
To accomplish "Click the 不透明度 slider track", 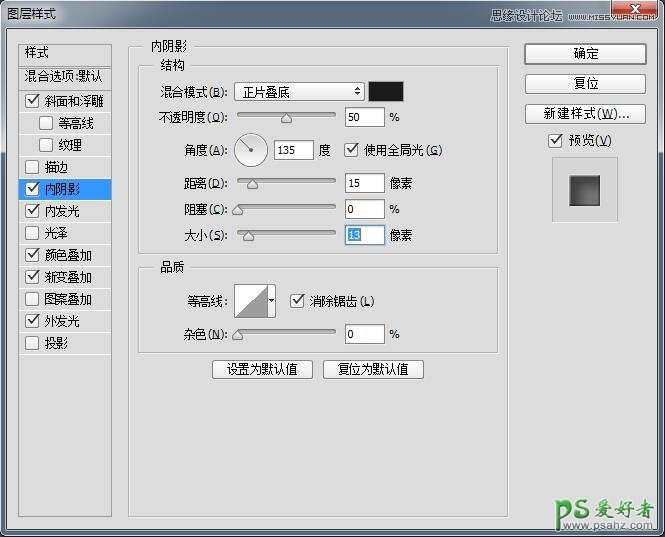I will click(x=285, y=117).
